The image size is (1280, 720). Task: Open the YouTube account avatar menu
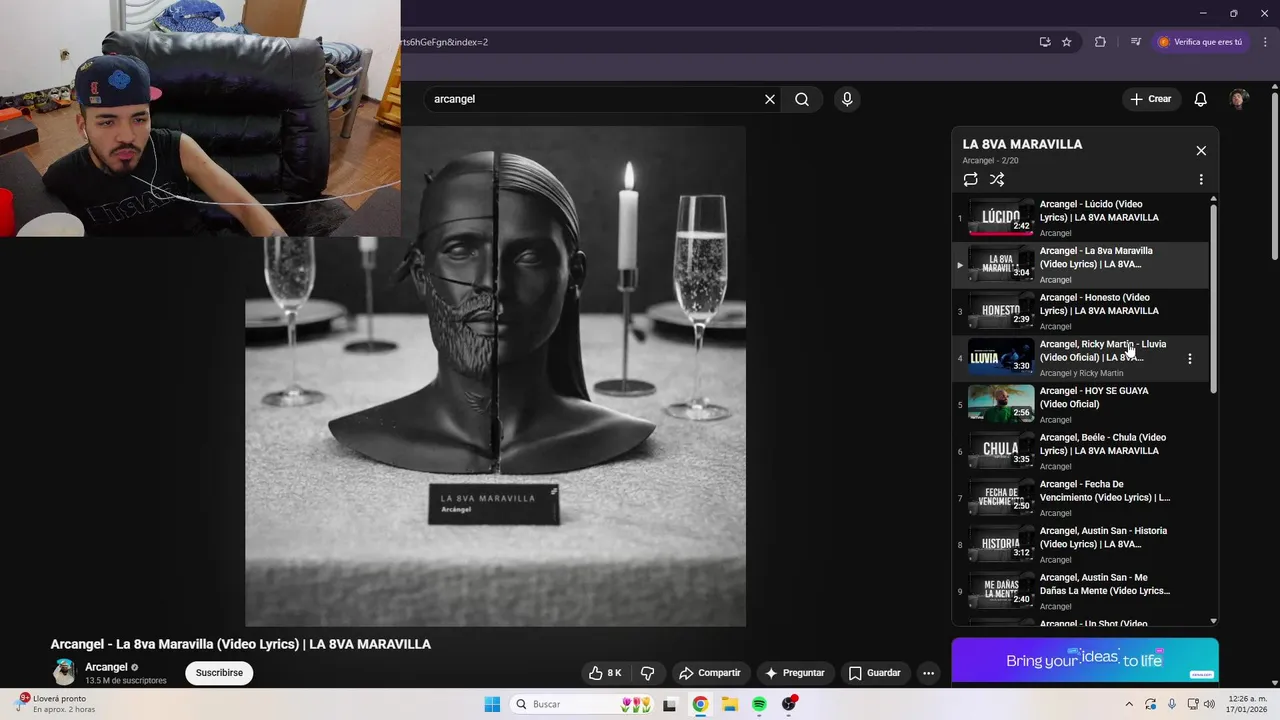coord(1239,99)
